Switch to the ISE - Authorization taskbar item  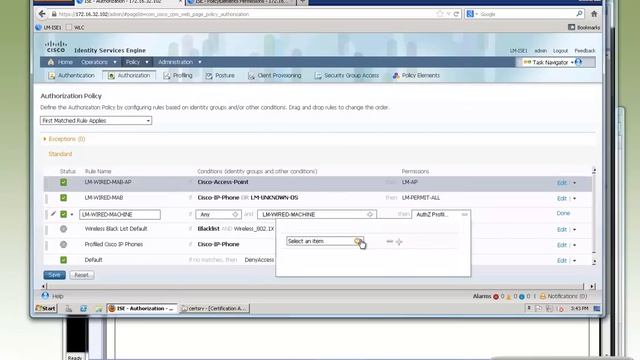142,309
